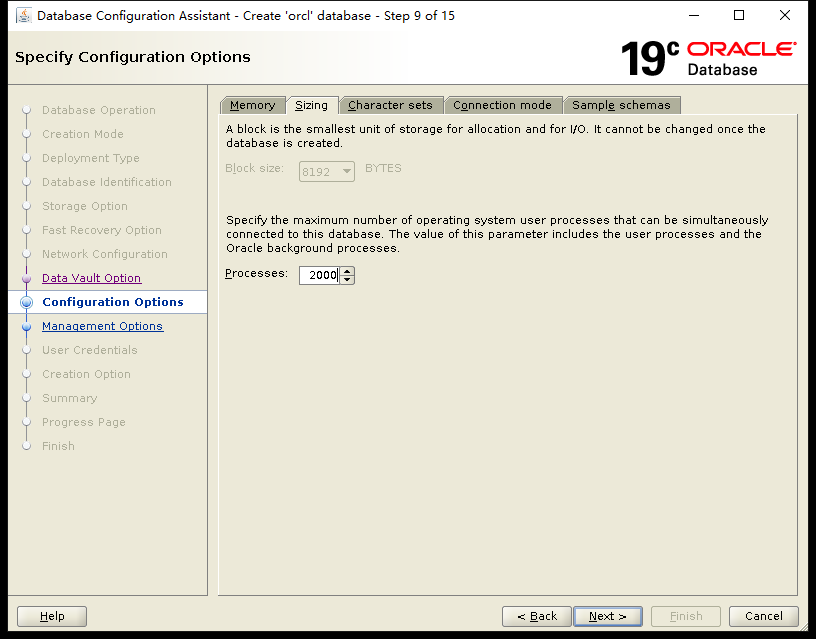Go to Data Vault Option step
The width and height of the screenshot is (816, 639).
tap(92, 278)
